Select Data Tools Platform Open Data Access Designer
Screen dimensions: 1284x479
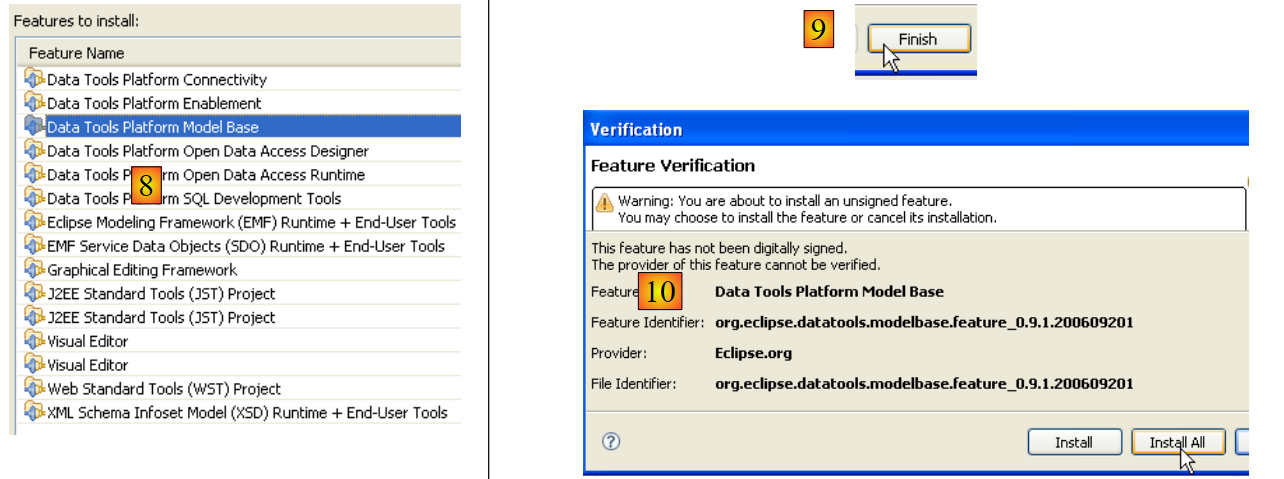[208, 151]
